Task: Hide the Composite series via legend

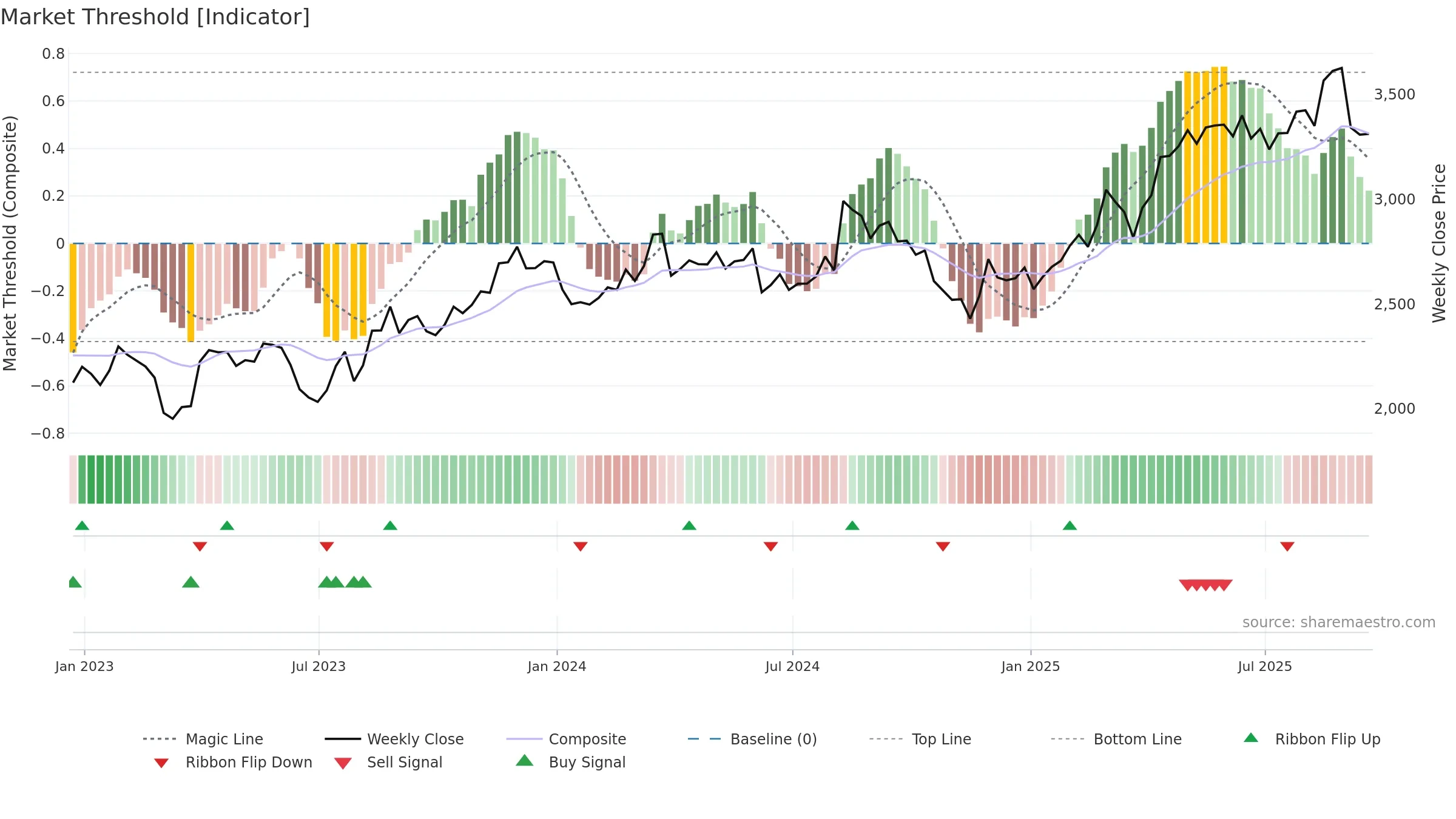Action: [566, 739]
